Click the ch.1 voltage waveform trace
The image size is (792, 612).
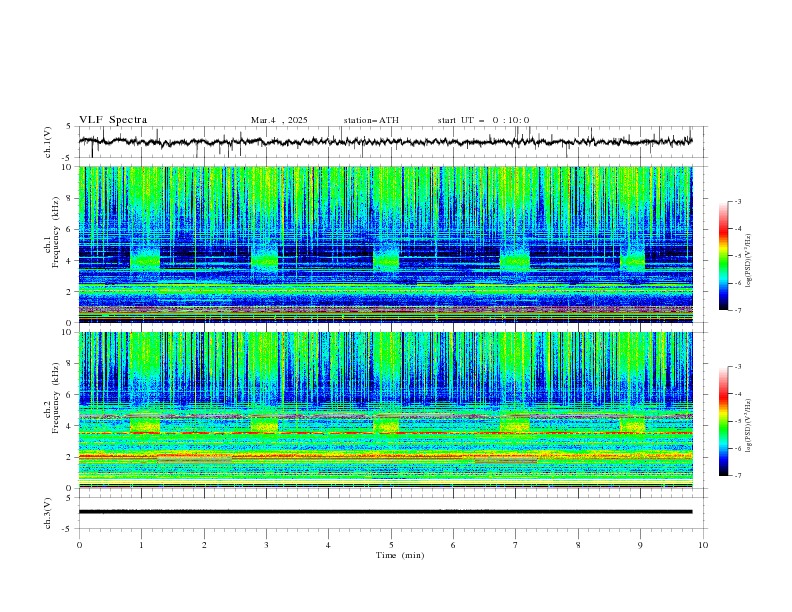click(x=385, y=141)
